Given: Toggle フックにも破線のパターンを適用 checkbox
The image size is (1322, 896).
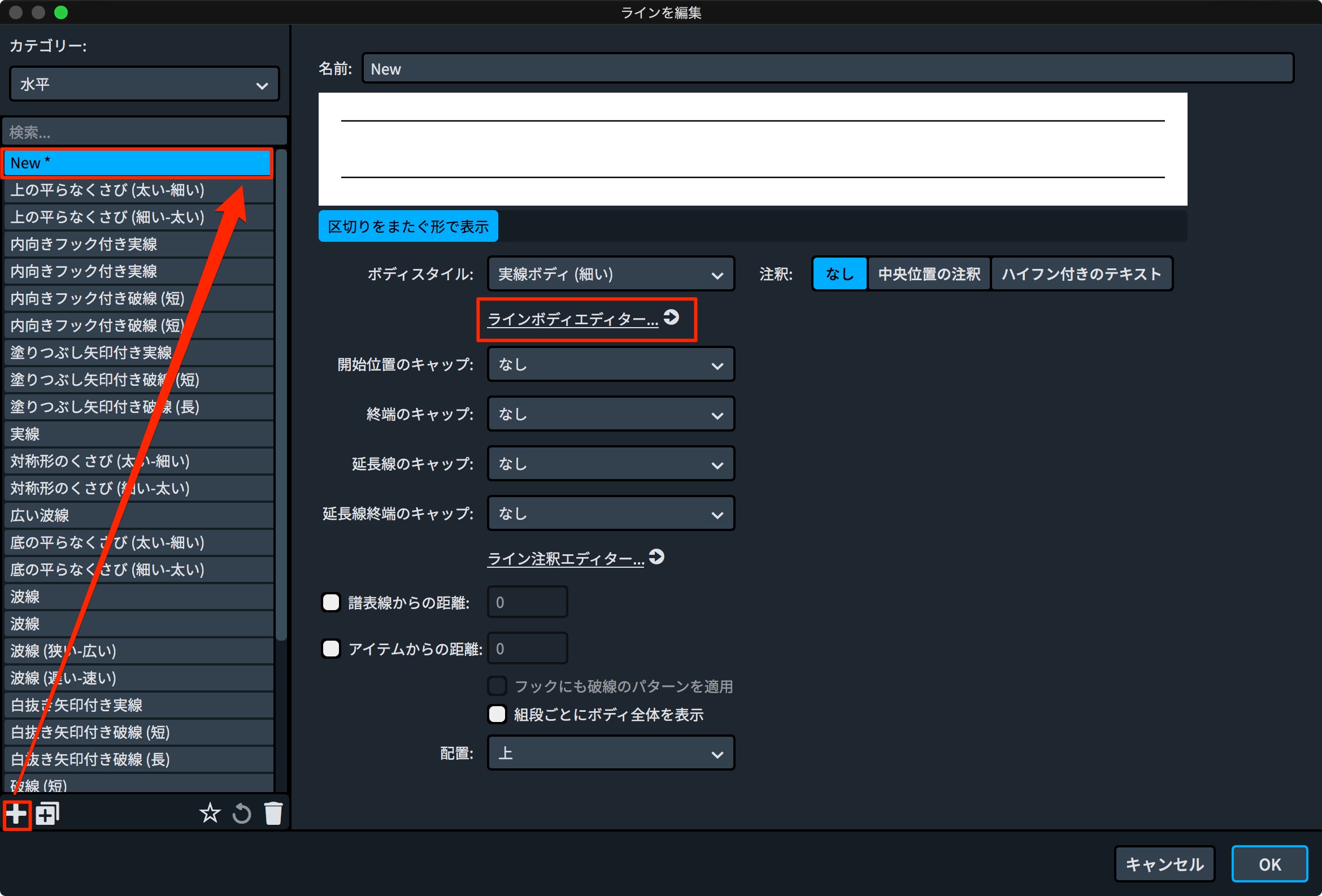Looking at the screenshot, I should pyautogui.click(x=497, y=686).
